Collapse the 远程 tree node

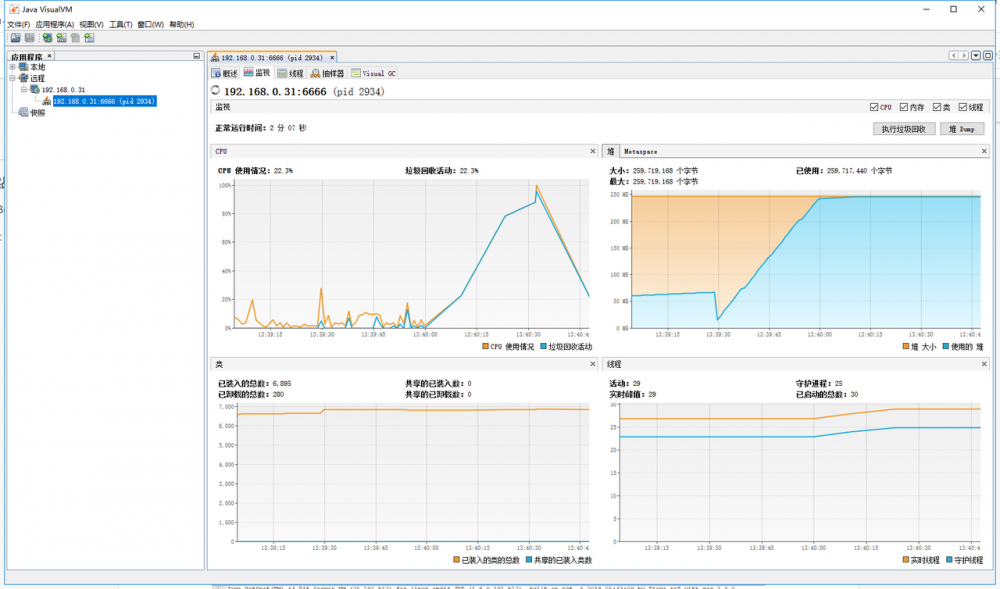13,78
